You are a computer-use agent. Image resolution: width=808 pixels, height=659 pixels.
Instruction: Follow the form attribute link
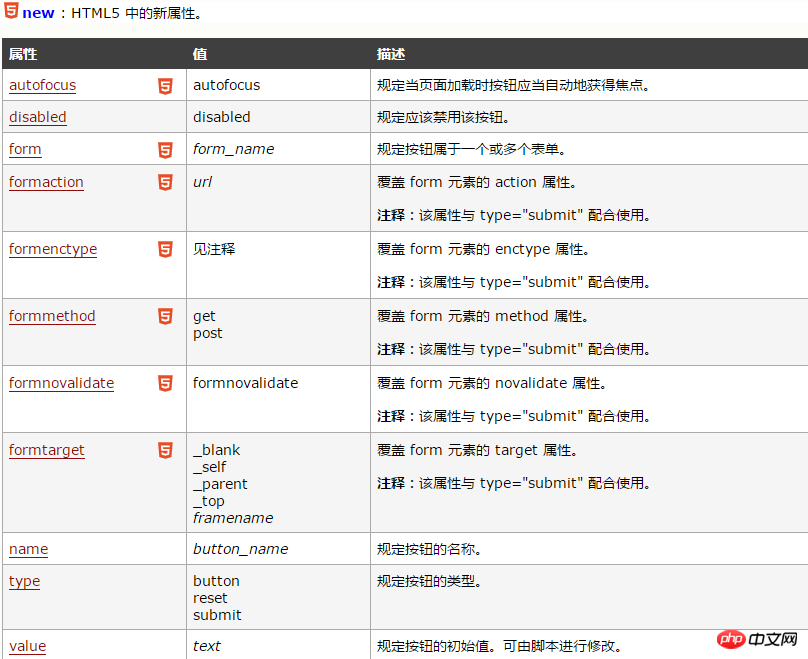(x=25, y=149)
